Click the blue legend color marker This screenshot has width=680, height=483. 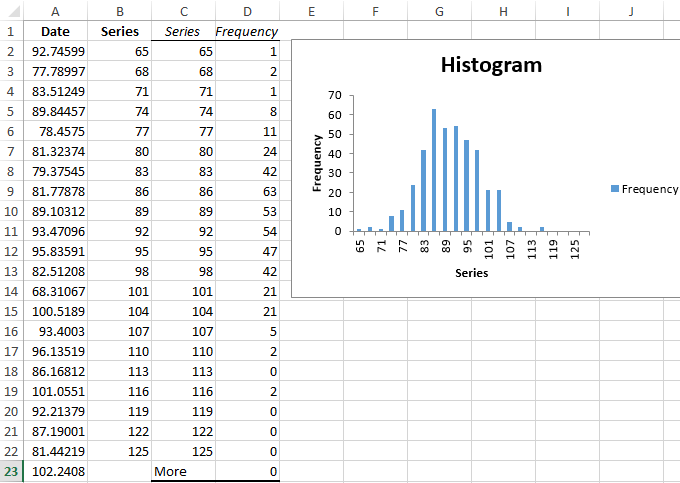pyautogui.click(x=614, y=189)
